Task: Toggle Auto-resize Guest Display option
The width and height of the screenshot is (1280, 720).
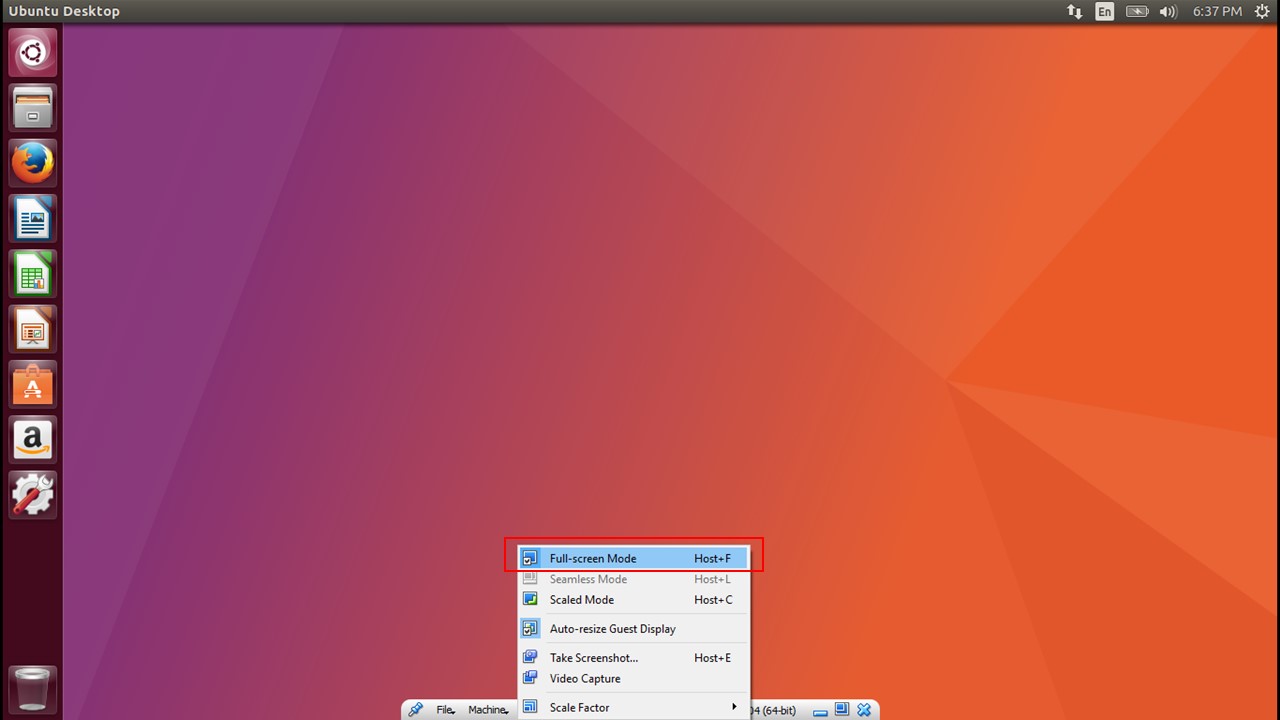Action: coord(612,629)
